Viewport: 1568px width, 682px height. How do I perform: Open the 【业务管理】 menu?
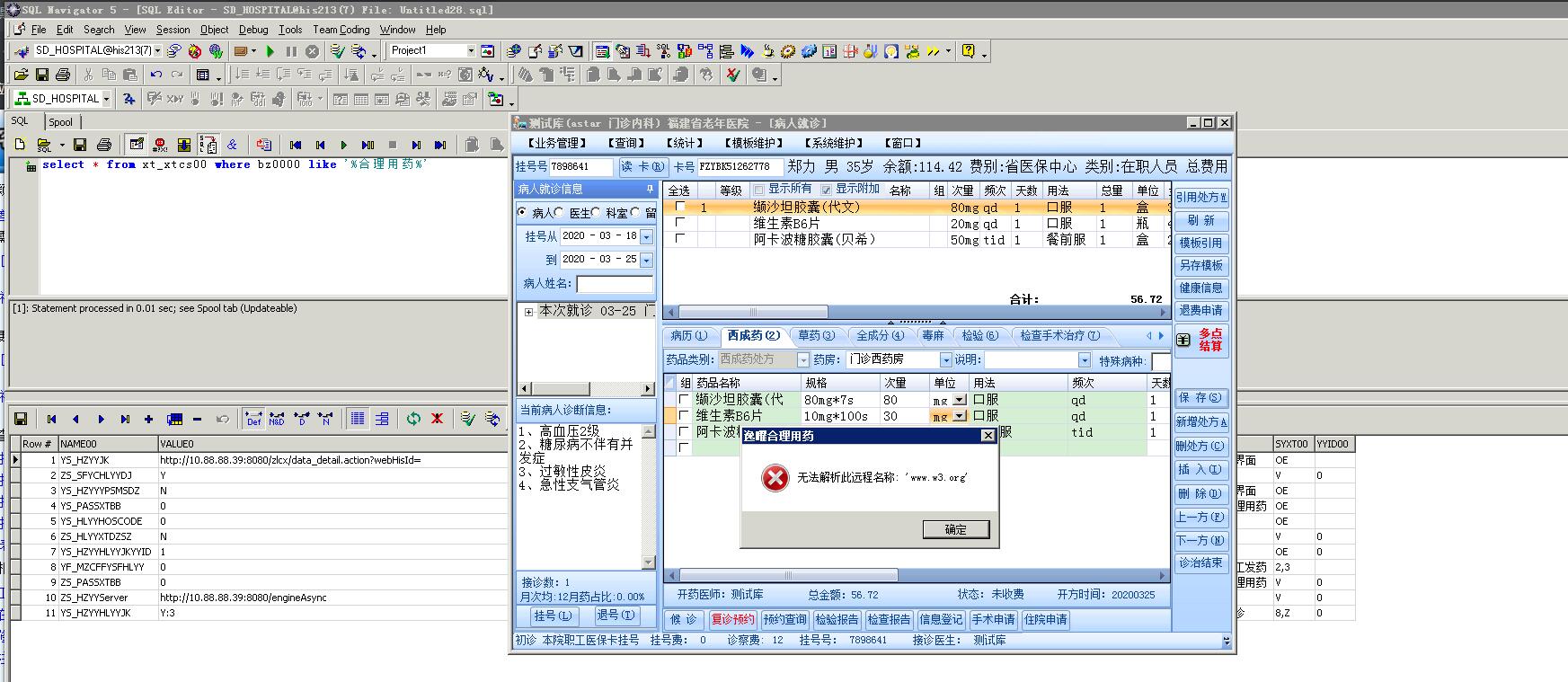coord(556,143)
